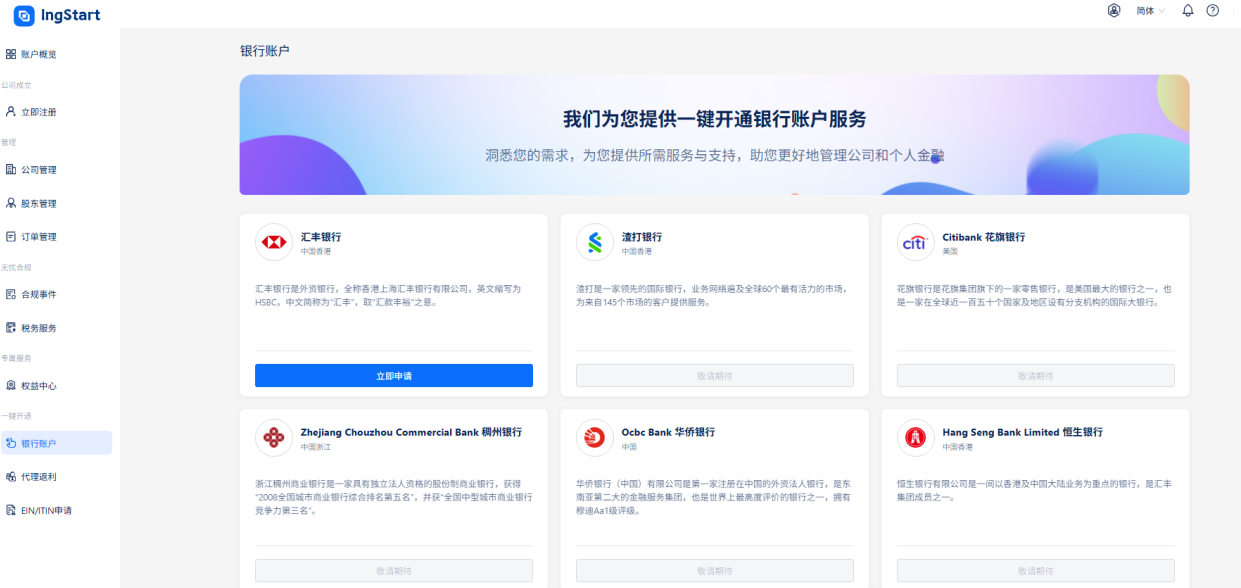
Task: Click 立即申请 button for 汇丰银行
Action: pyautogui.click(x=394, y=376)
